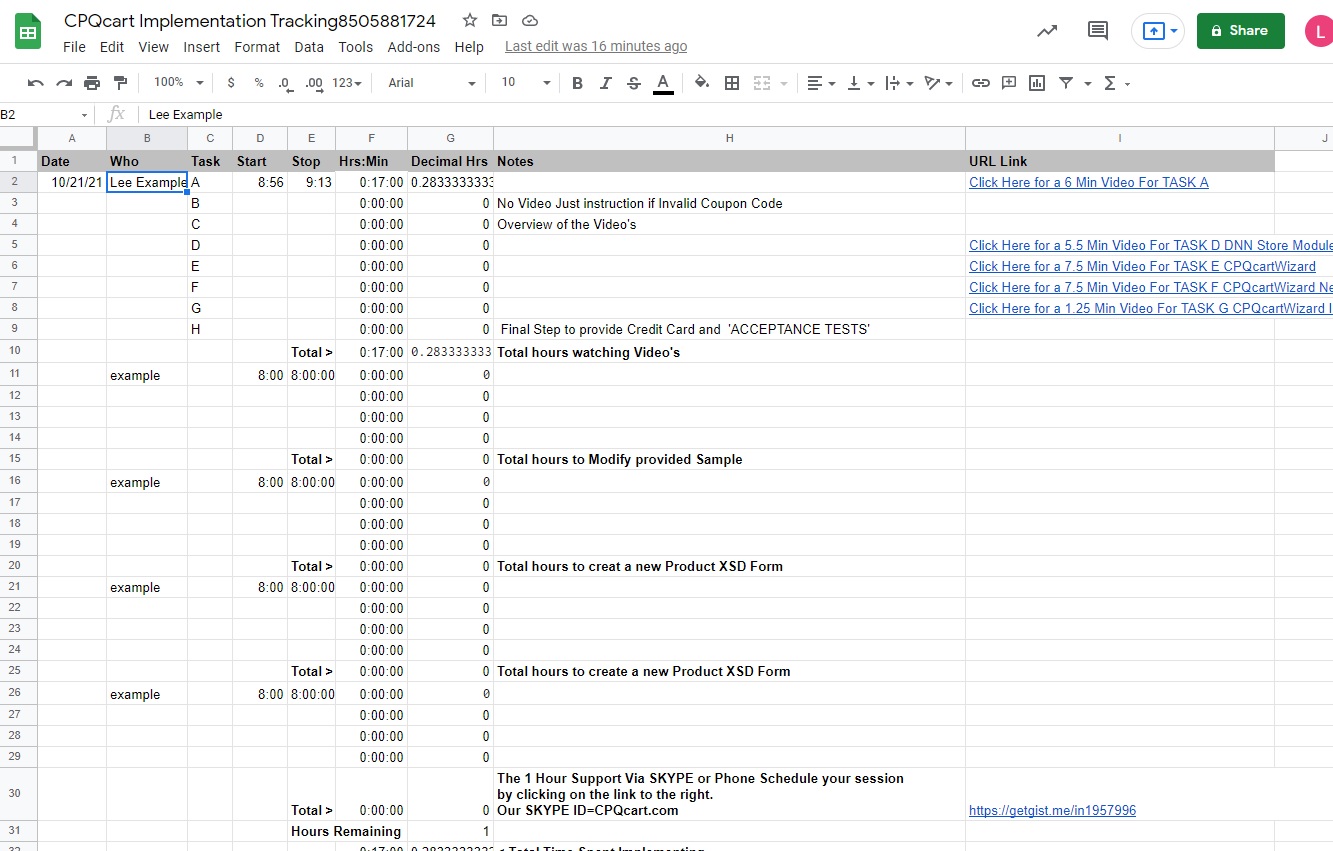The width and height of the screenshot is (1333, 851).
Task: Click the Present to meeting button
Action: coord(1158,31)
